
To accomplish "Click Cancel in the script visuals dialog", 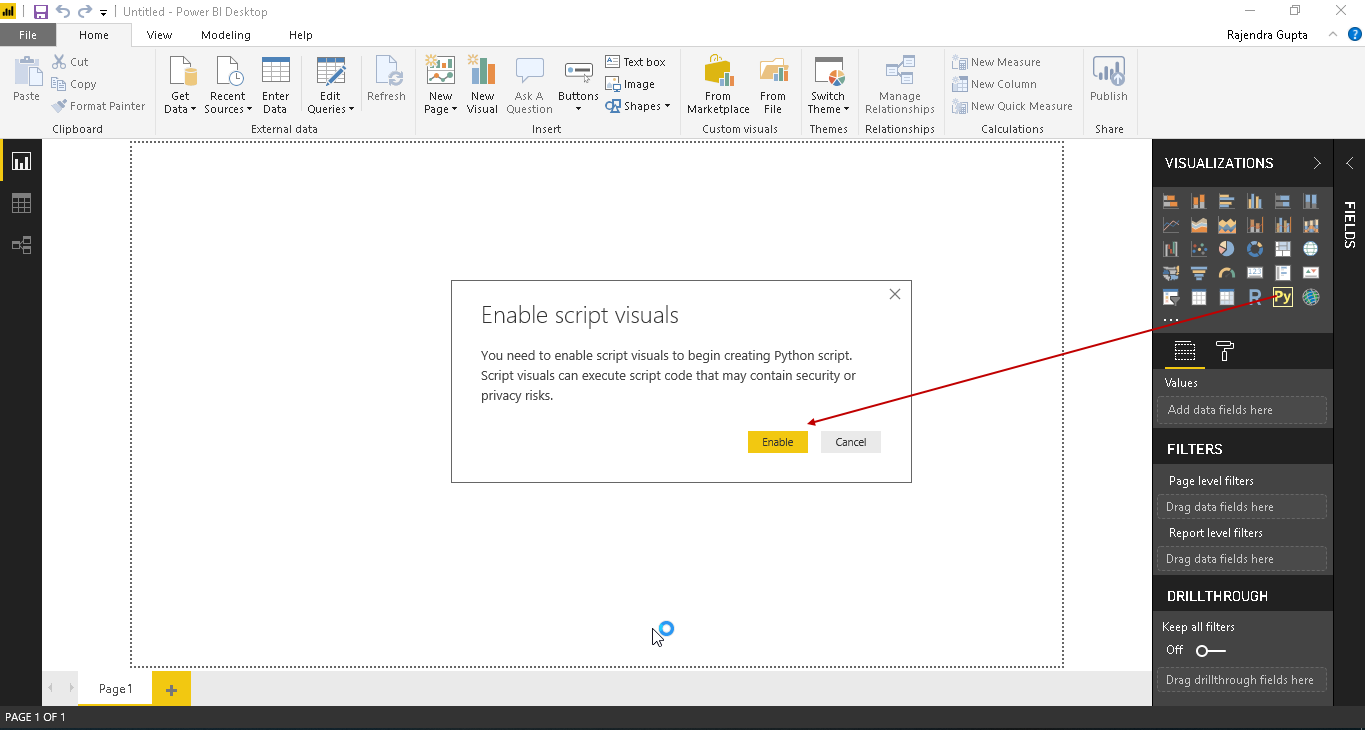I will tap(851, 442).
